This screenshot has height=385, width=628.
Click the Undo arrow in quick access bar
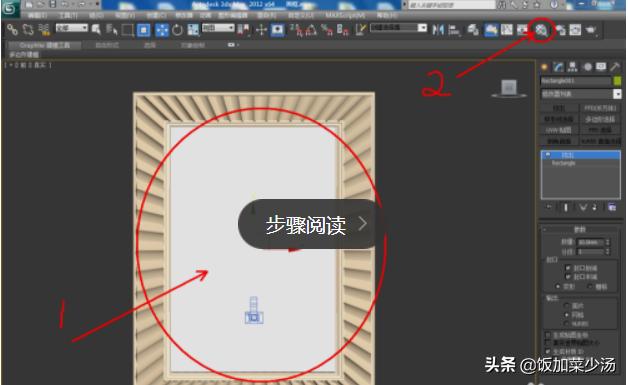click(x=66, y=4)
